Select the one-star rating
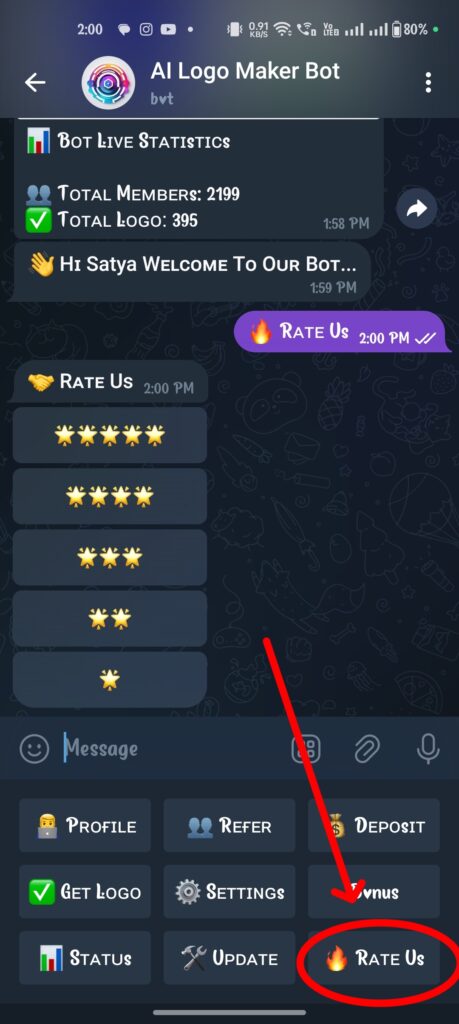The width and height of the screenshot is (459, 1024). click(110, 680)
